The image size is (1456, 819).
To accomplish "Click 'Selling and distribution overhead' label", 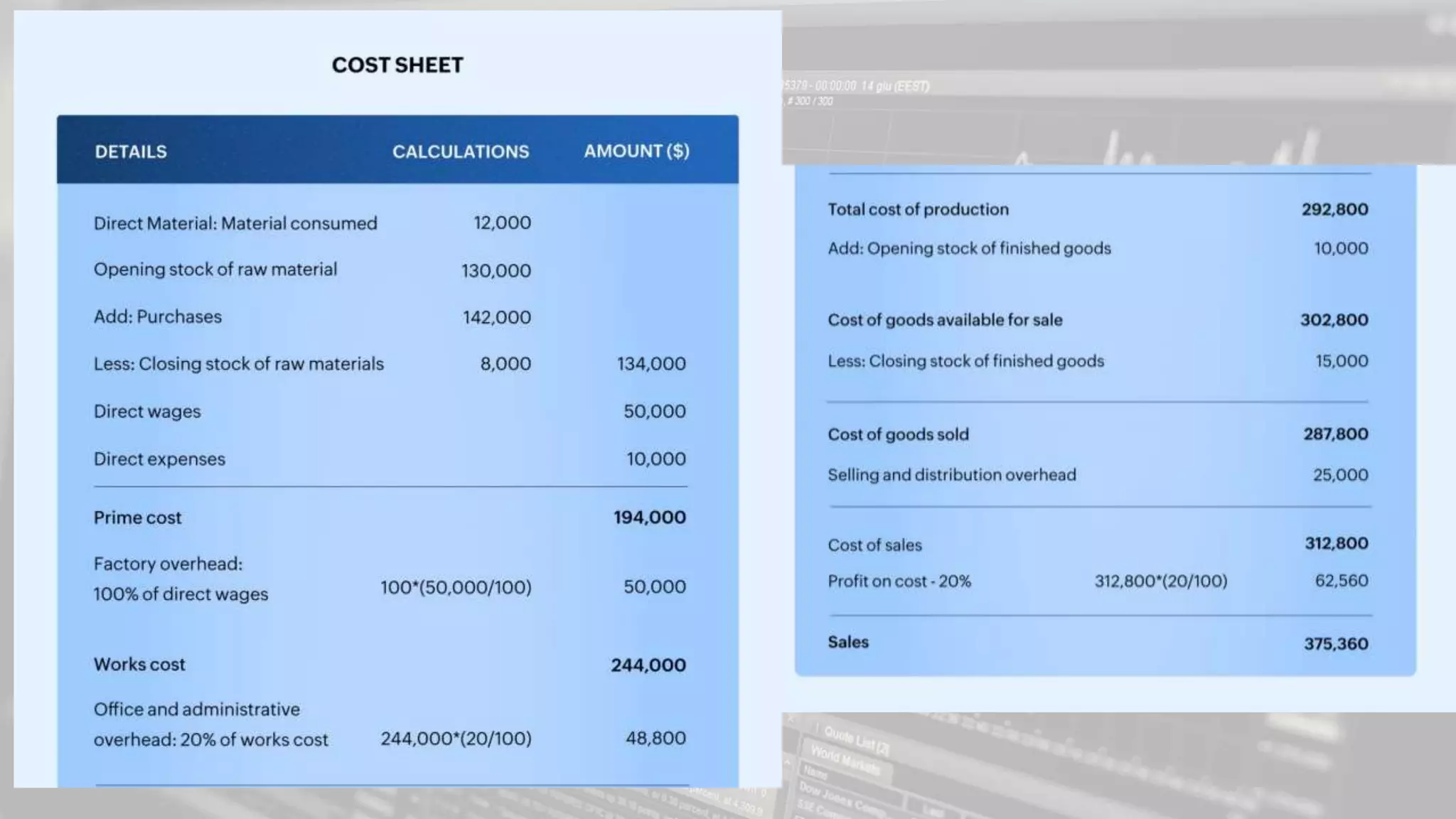I will (x=952, y=475).
